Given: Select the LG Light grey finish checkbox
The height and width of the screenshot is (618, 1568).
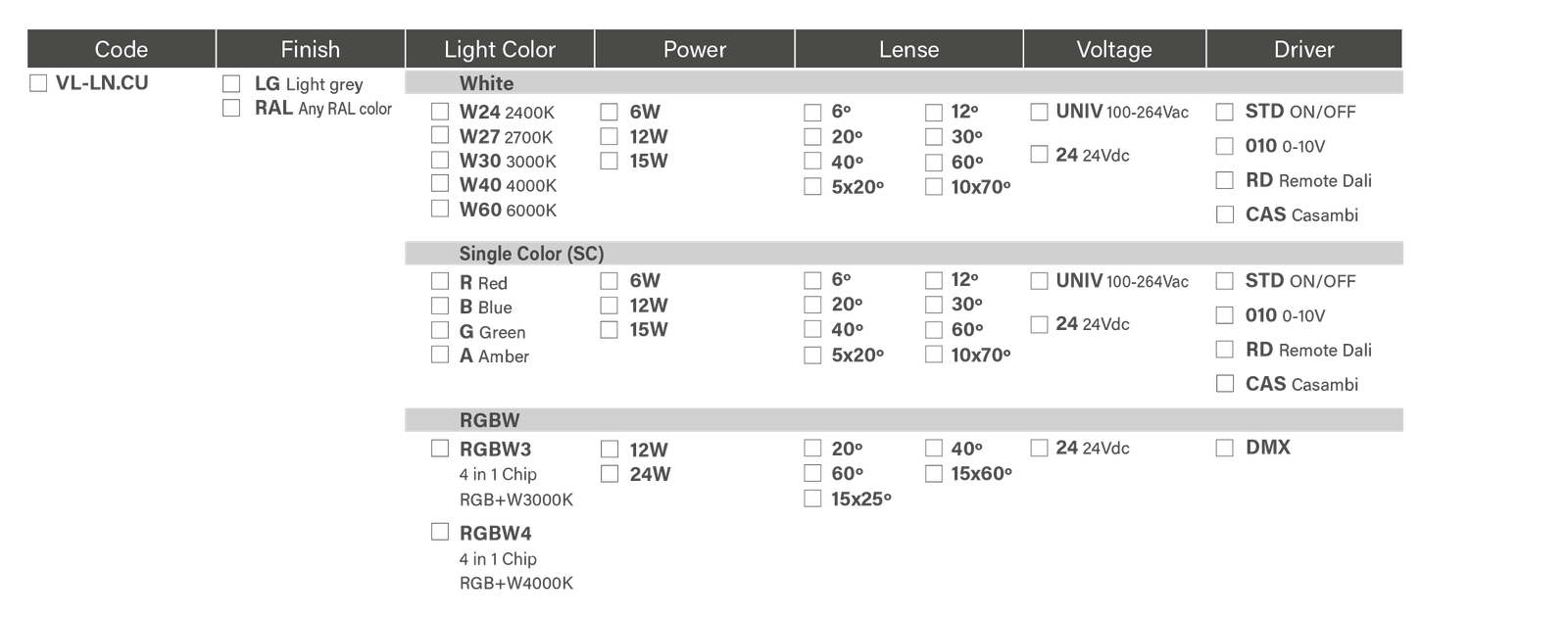Looking at the screenshot, I should coord(231,84).
